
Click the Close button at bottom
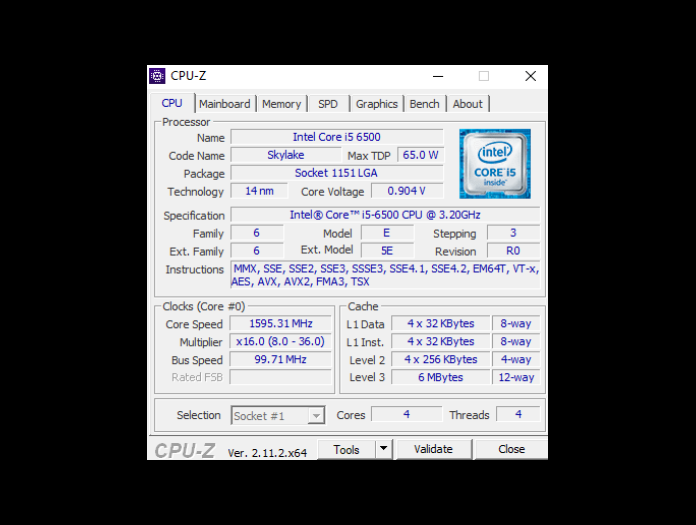pos(511,449)
